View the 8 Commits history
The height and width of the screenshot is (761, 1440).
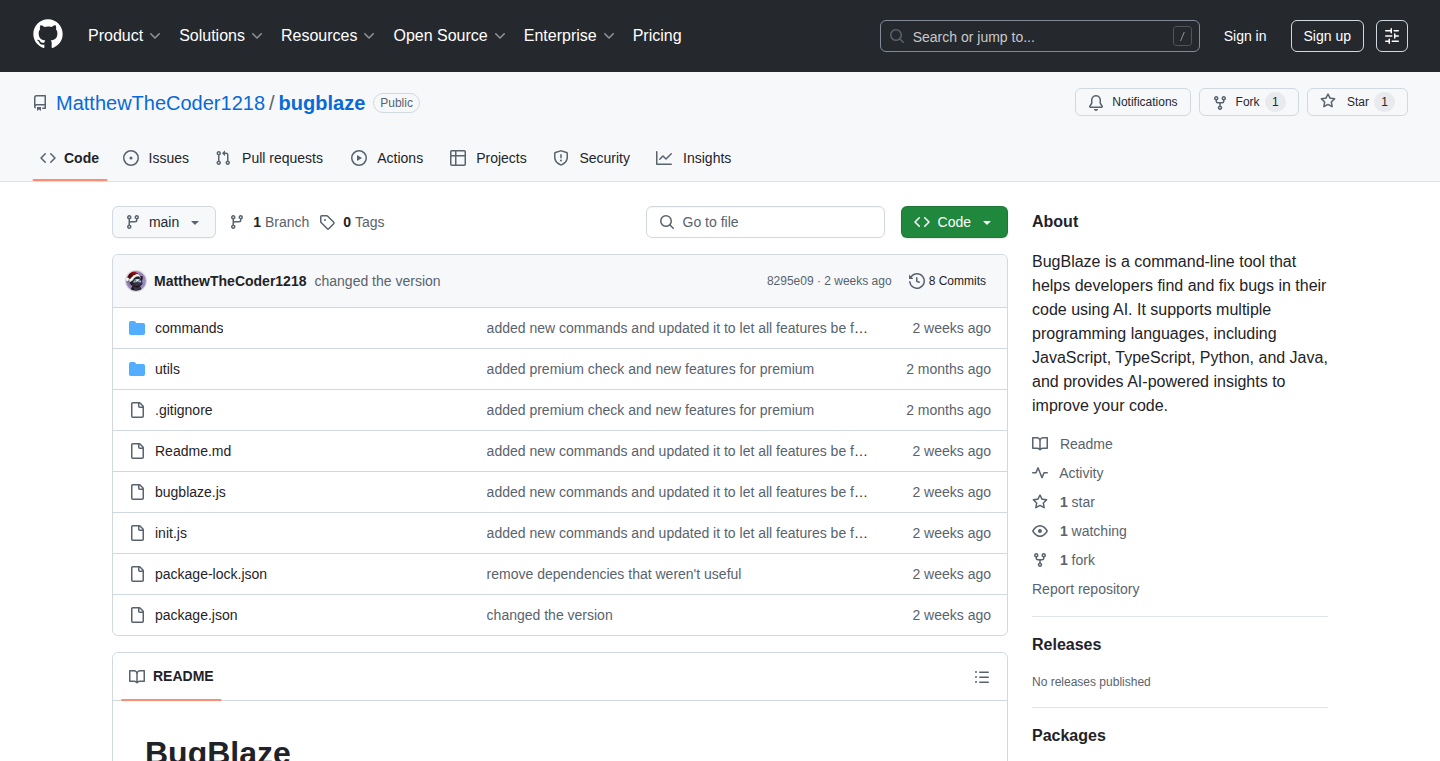[x=947, y=281]
